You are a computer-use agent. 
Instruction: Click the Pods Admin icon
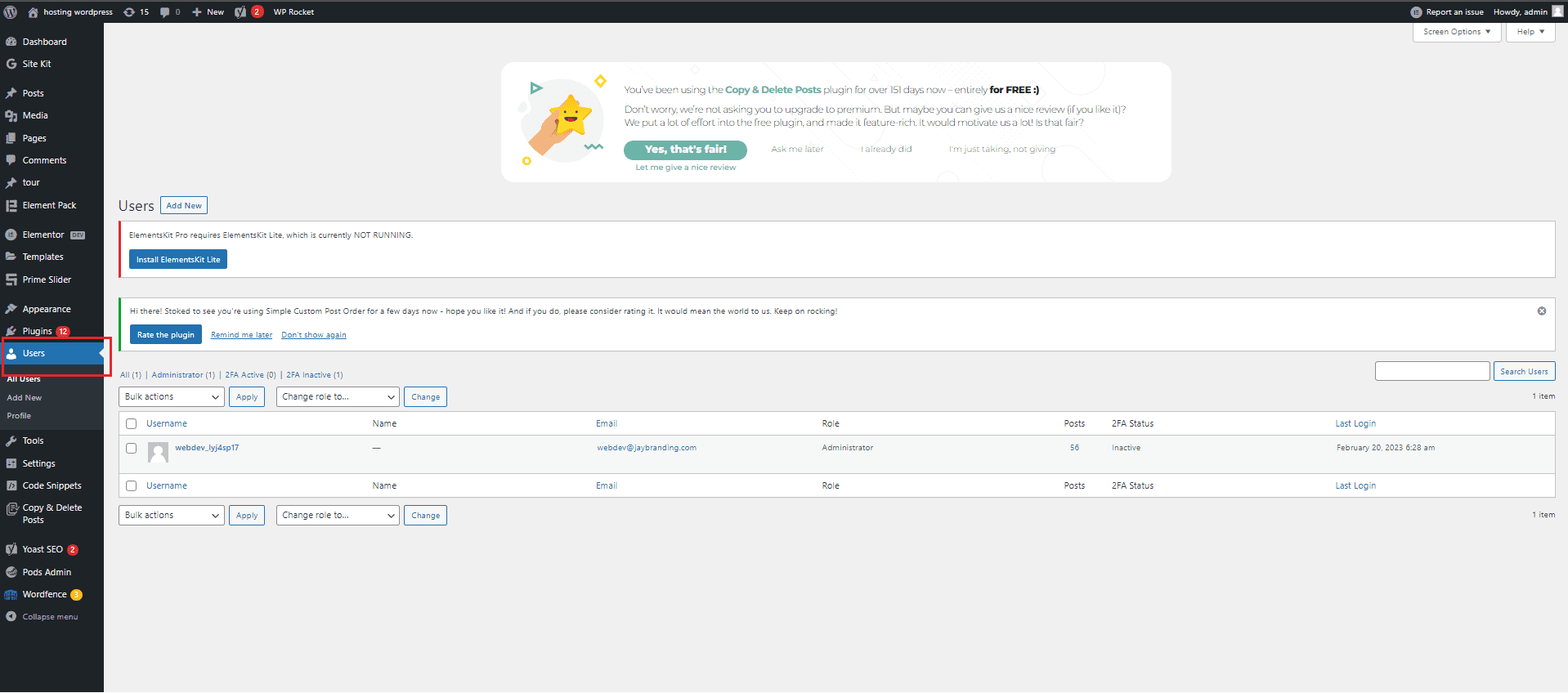[11, 572]
